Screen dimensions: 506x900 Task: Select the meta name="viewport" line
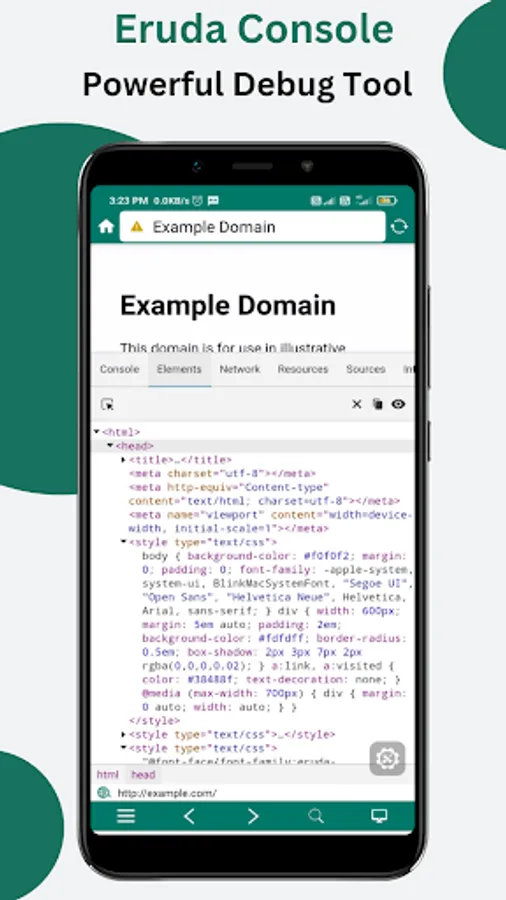[x=270, y=522]
